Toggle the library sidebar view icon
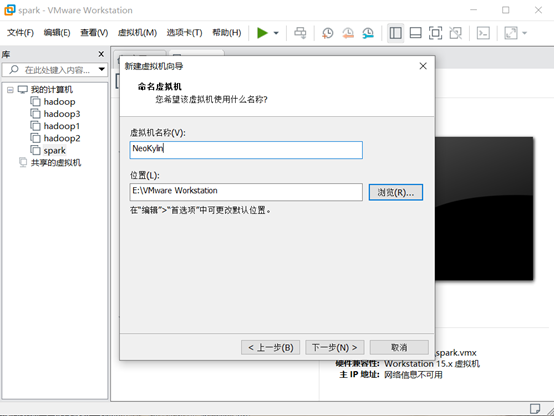The image size is (554, 416). click(395, 33)
